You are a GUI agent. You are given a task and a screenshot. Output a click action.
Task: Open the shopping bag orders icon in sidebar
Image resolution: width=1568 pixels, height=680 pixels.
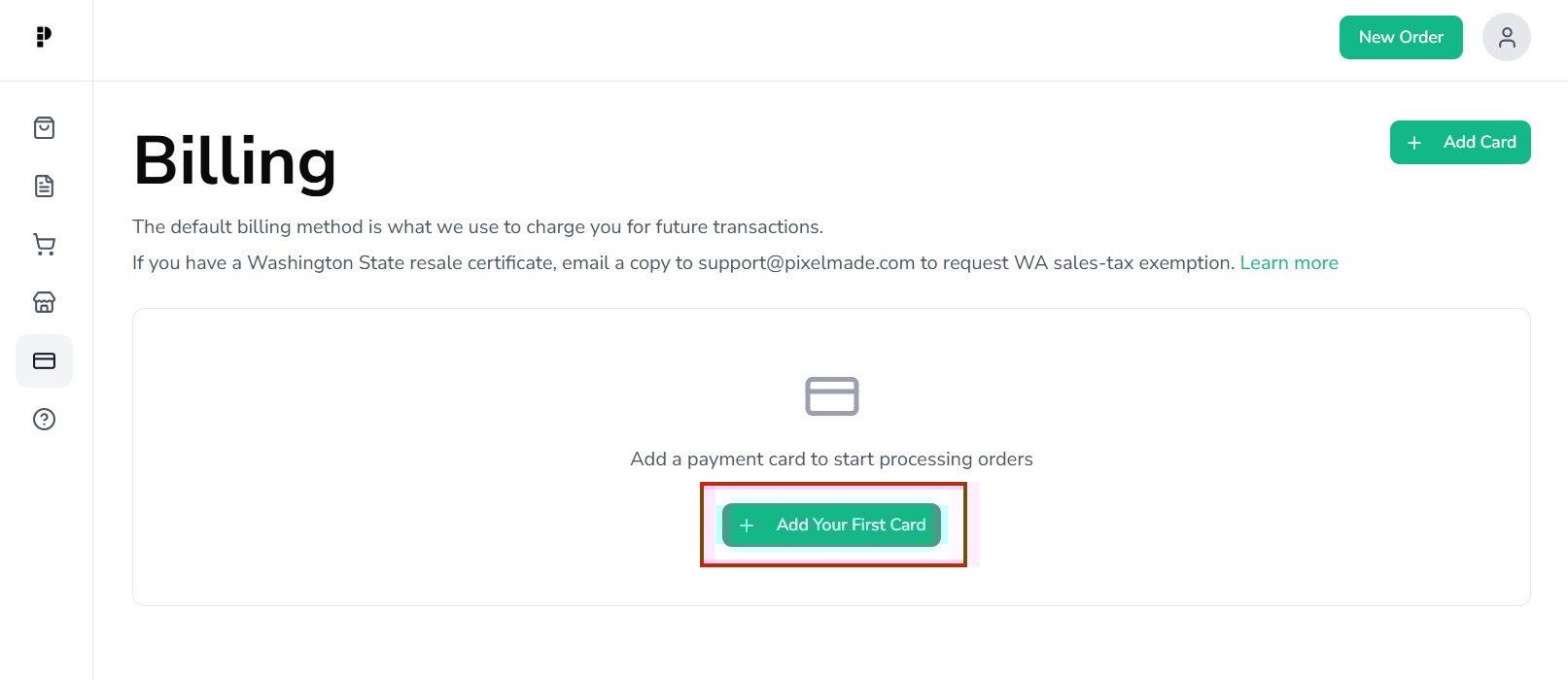point(44,128)
